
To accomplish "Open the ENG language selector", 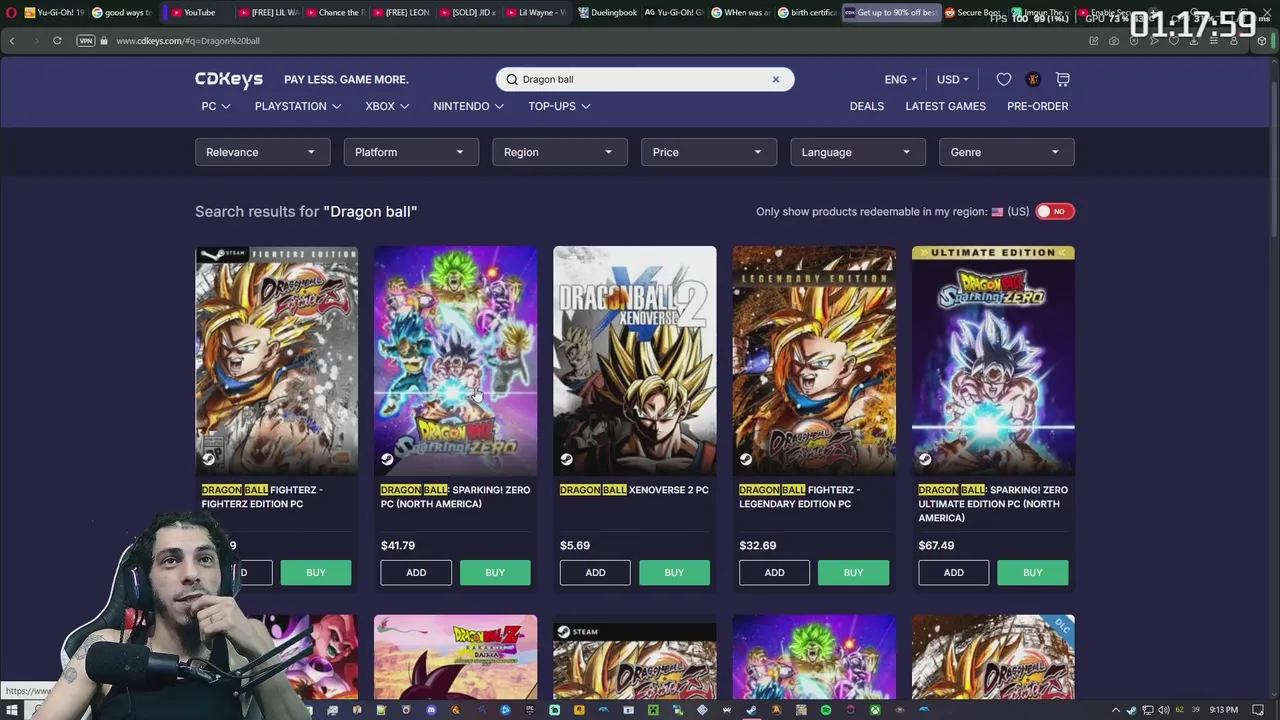I will pyautogui.click(x=900, y=79).
